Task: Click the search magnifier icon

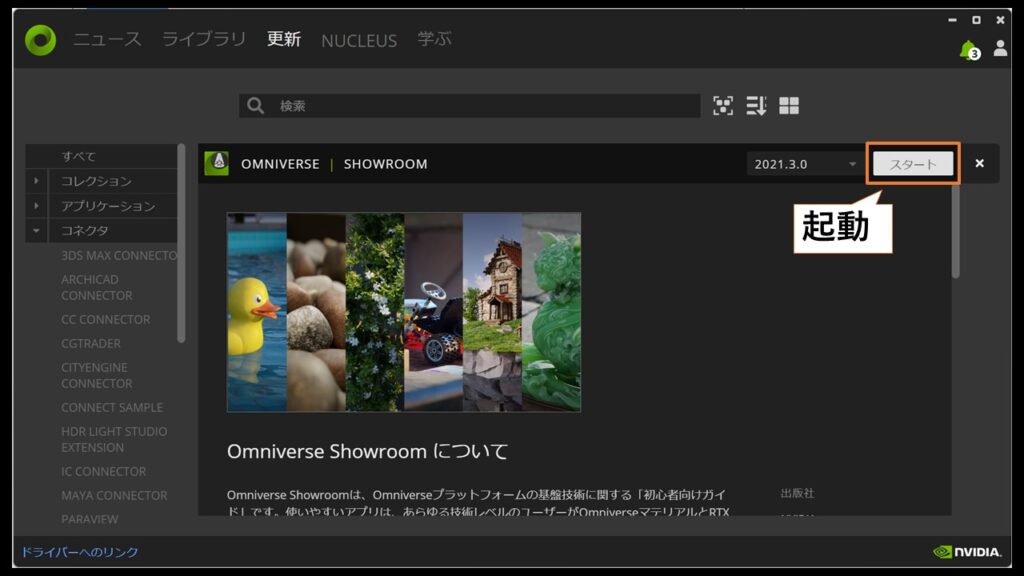Action: (255, 106)
